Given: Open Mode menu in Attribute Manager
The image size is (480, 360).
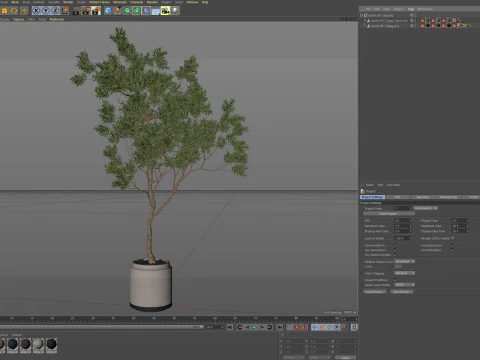Looking at the screenshot, I should [x=370, y=185].
